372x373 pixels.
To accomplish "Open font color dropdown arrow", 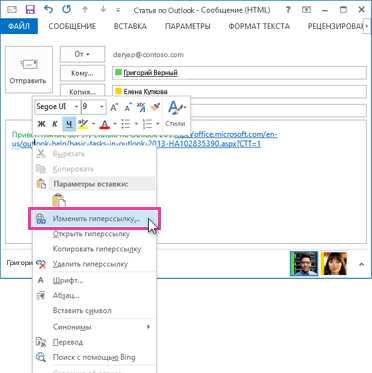I will 115,124.
